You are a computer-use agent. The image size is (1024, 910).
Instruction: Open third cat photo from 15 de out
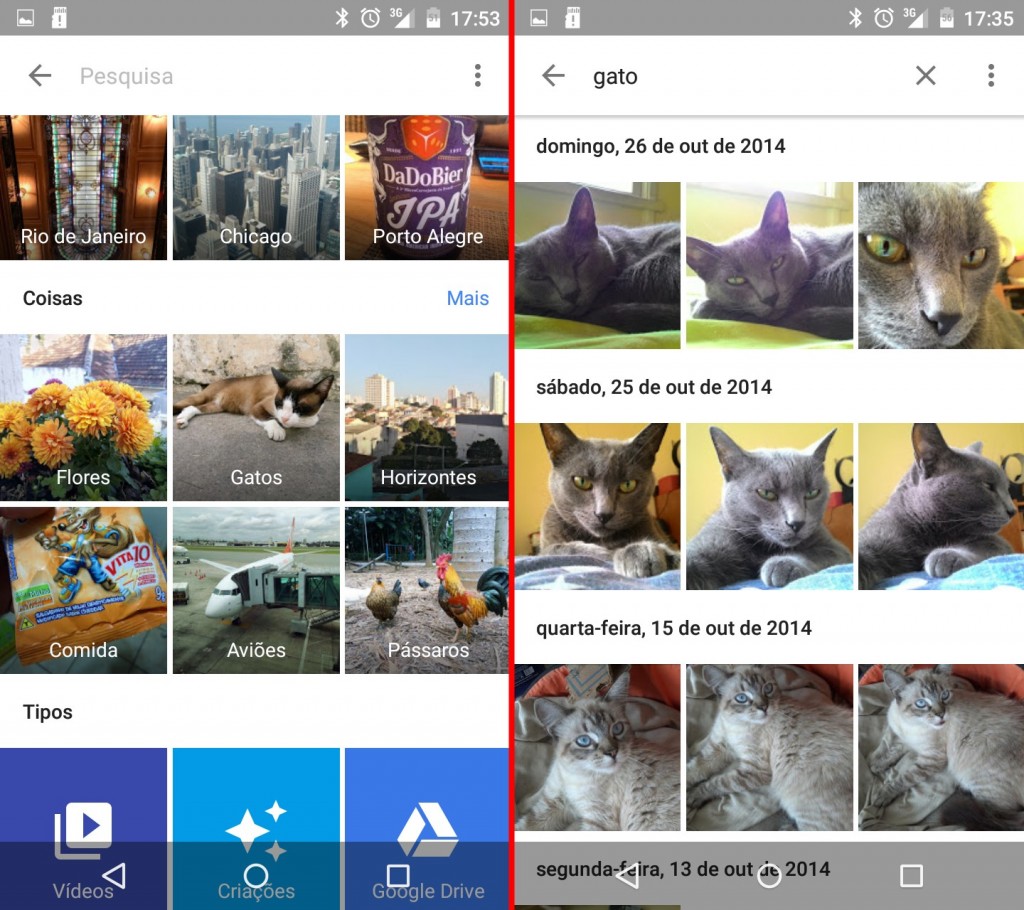tap(941, 747)
